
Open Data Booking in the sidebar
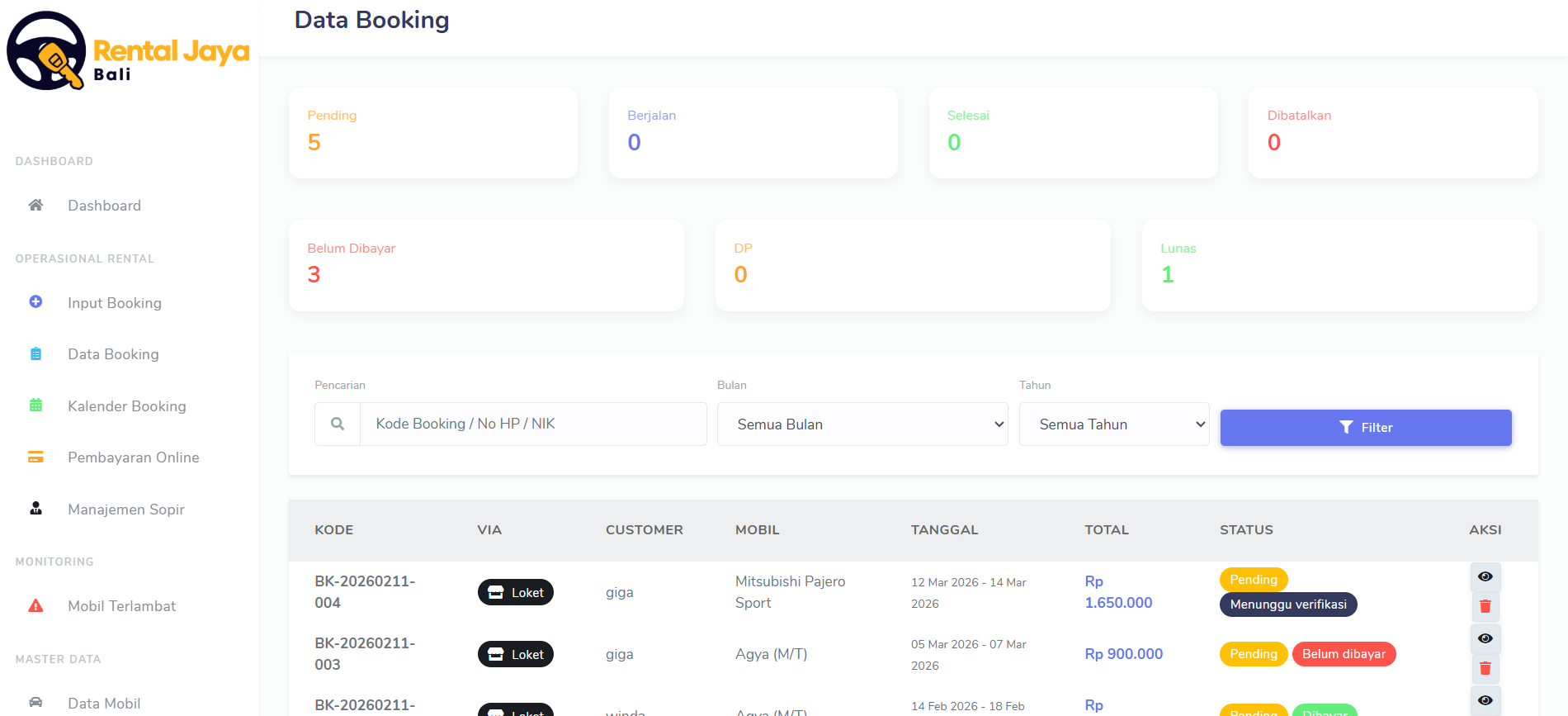(x=113, y=354)
